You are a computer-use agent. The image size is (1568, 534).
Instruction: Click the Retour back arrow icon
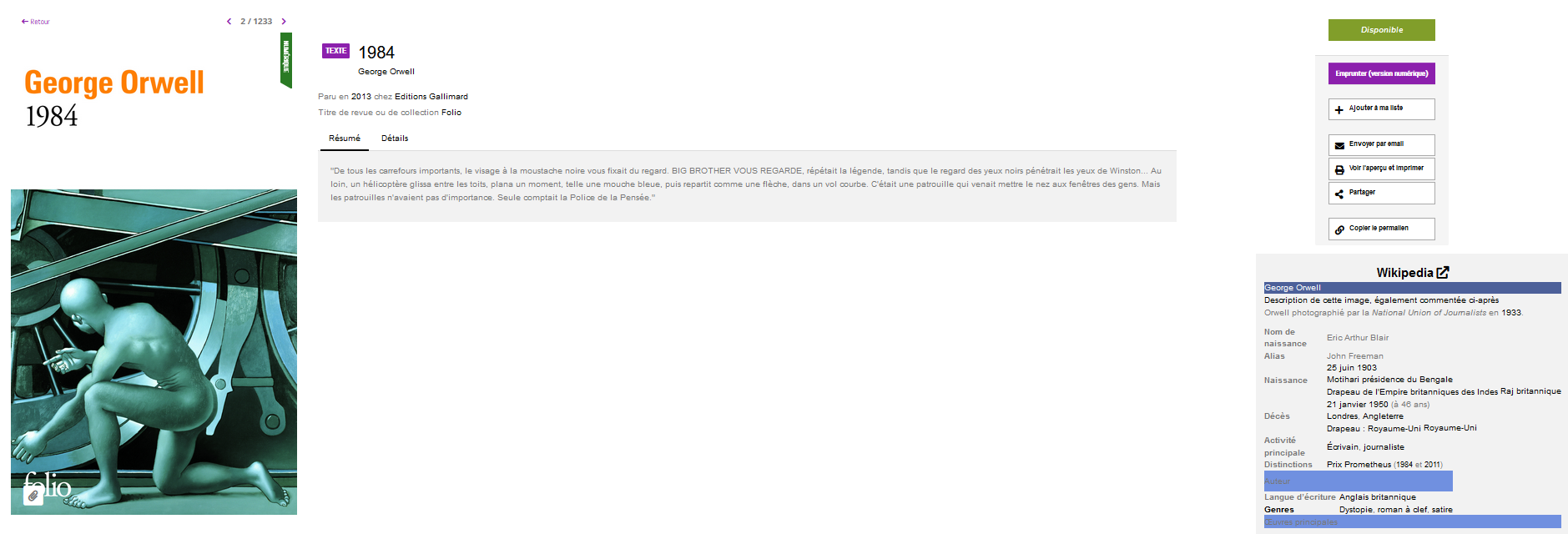point(24,22)
